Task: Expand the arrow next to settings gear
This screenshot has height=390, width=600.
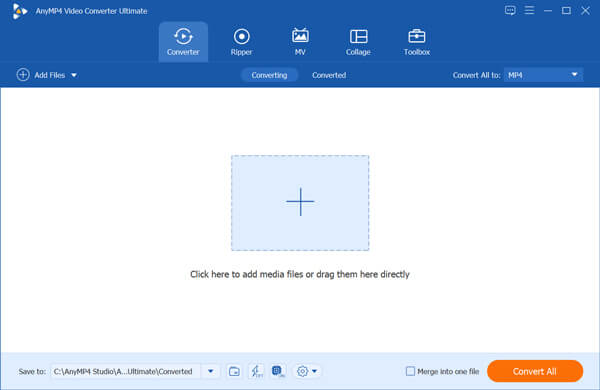Action: coord(314,371)
